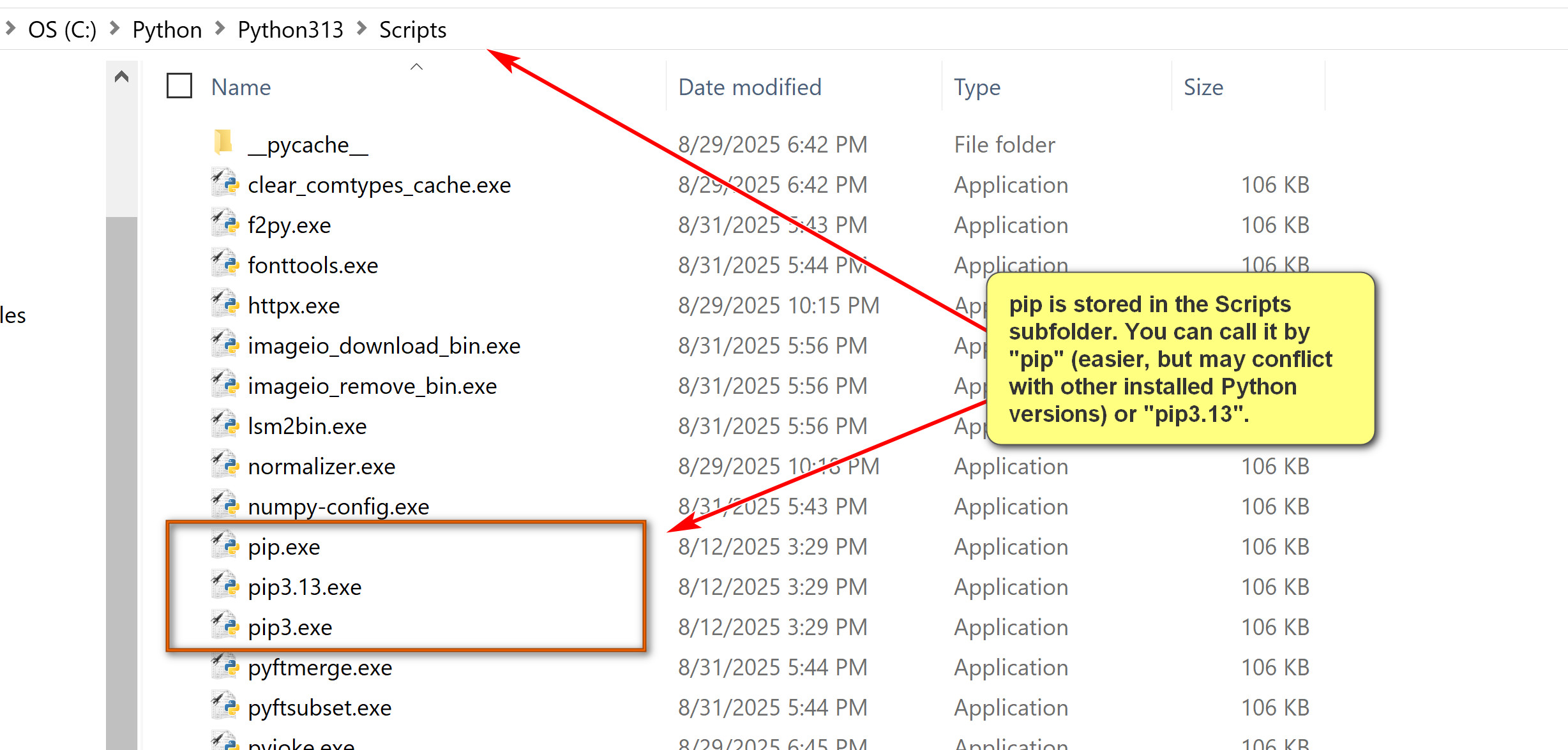The image size is (1568, 750).
Task: Select the normalizer.exe file icon
Action: point(225,465)
